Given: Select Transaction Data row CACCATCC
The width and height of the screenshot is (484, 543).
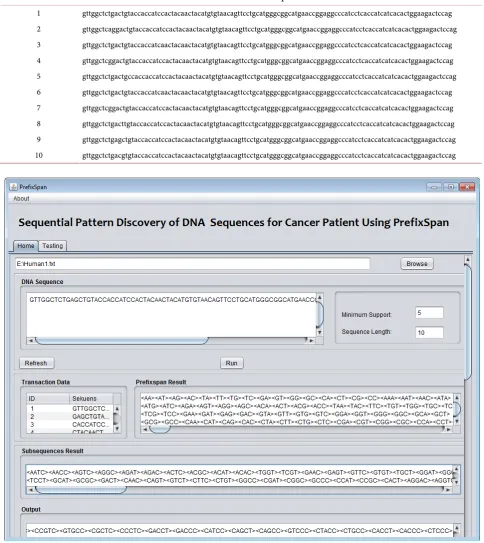Looking at the screenshot, I should [70, 425].
